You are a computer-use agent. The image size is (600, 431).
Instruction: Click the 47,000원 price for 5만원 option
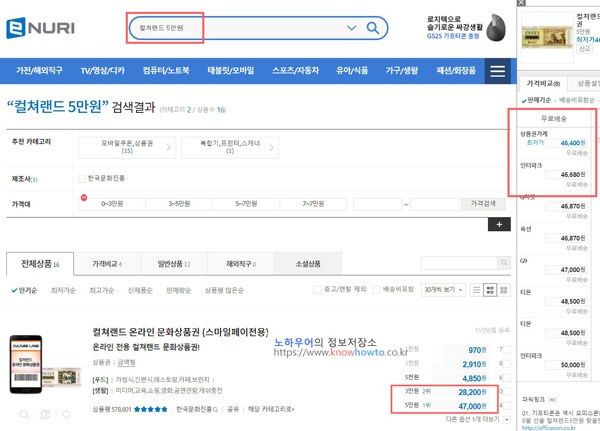(x=472, y=406)
